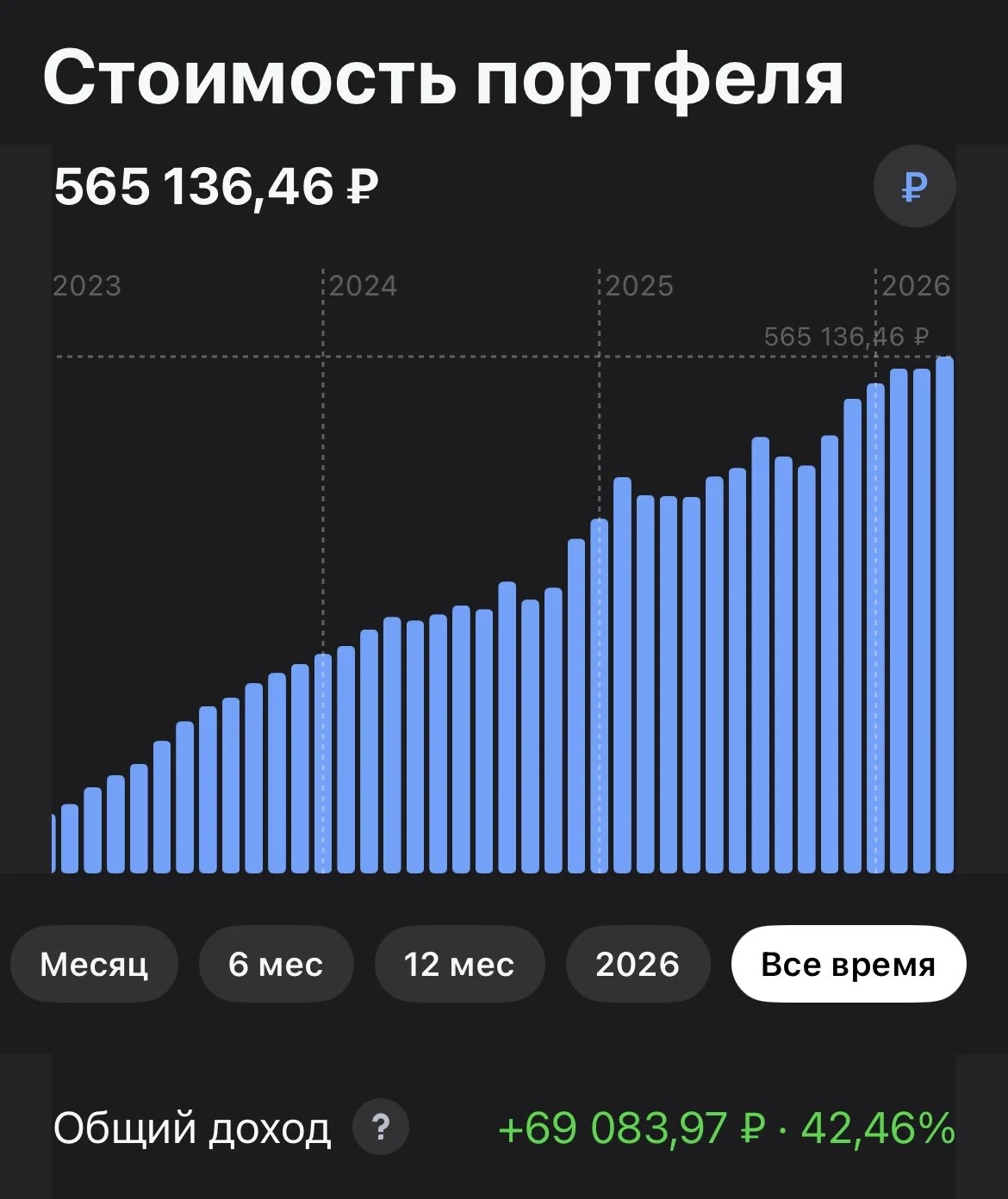This screenshot has height=1199, width=1008.
Task: Tap the bar on the 2024 line
Action: coord(323,763)
